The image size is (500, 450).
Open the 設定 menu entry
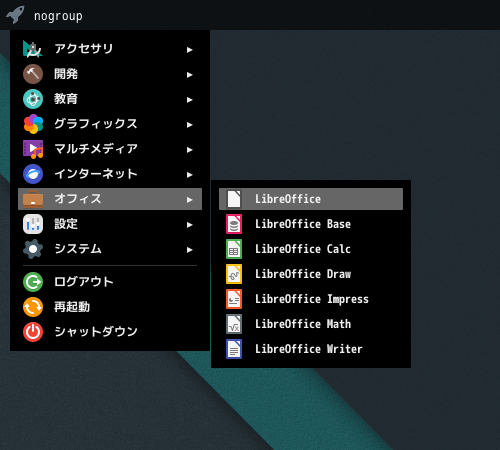coord(110,224)
